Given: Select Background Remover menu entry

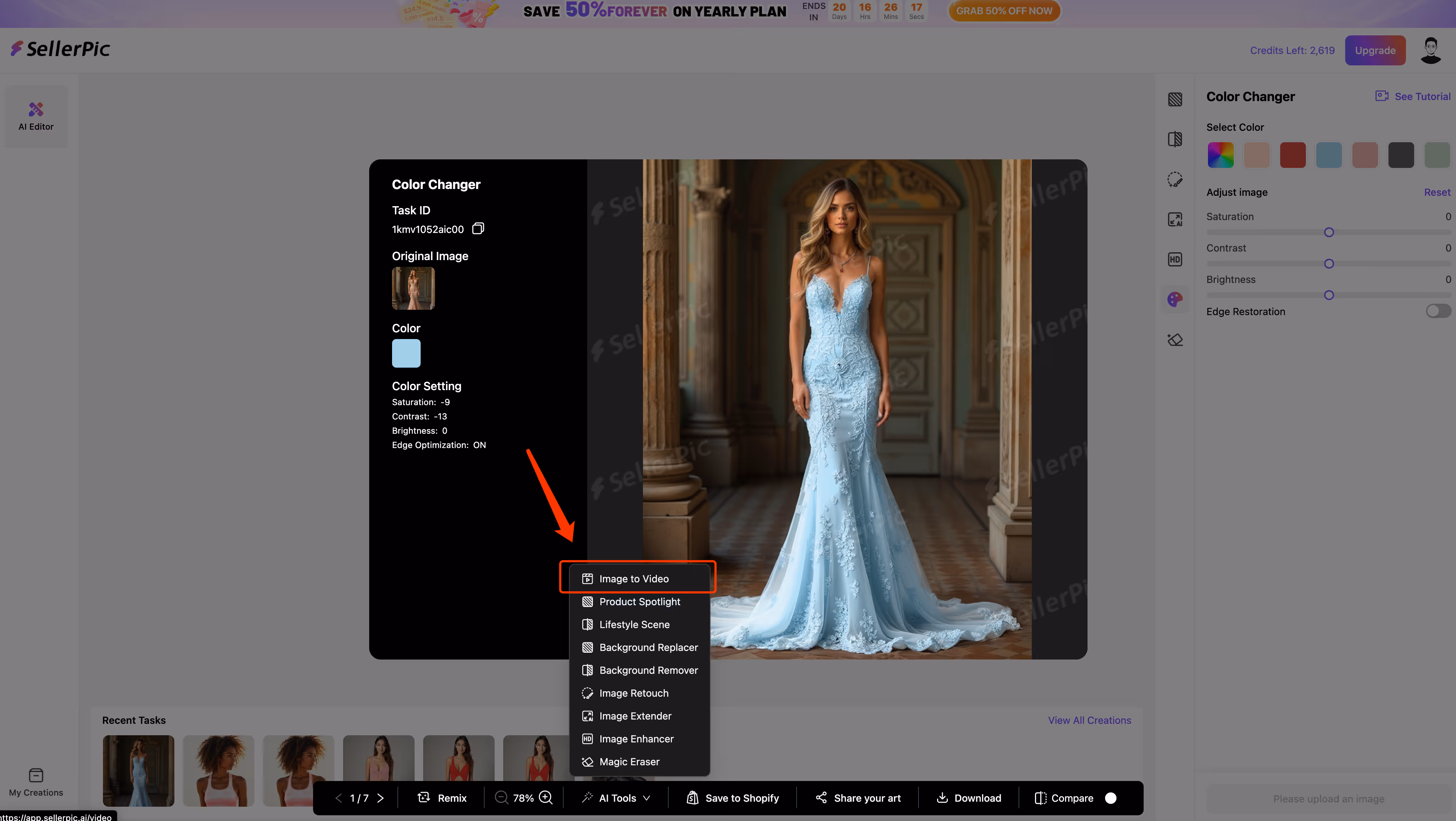Looking at the screenshot, I should [x=648, y=670].
